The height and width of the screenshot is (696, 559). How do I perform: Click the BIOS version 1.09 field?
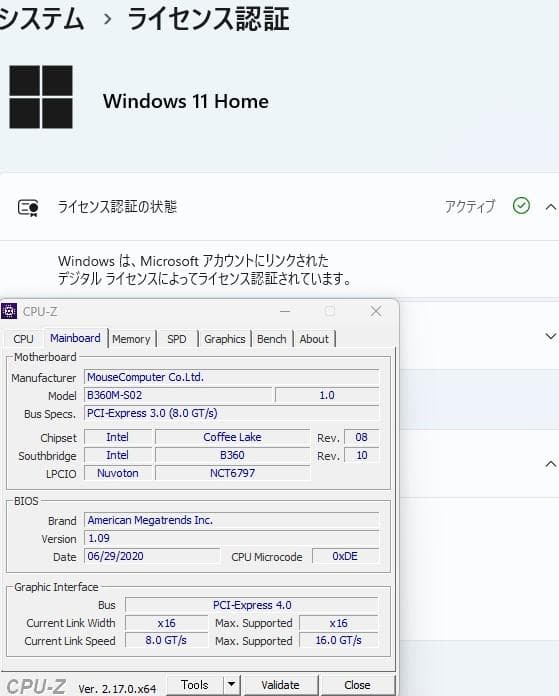[x=231, y=538]
